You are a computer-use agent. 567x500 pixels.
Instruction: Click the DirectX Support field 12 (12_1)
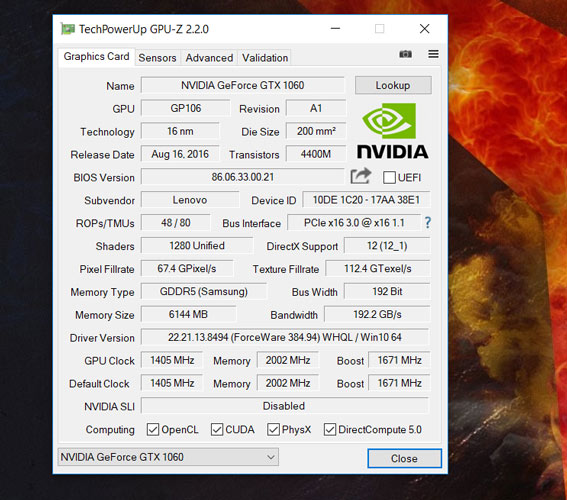[x=387, y=245]
